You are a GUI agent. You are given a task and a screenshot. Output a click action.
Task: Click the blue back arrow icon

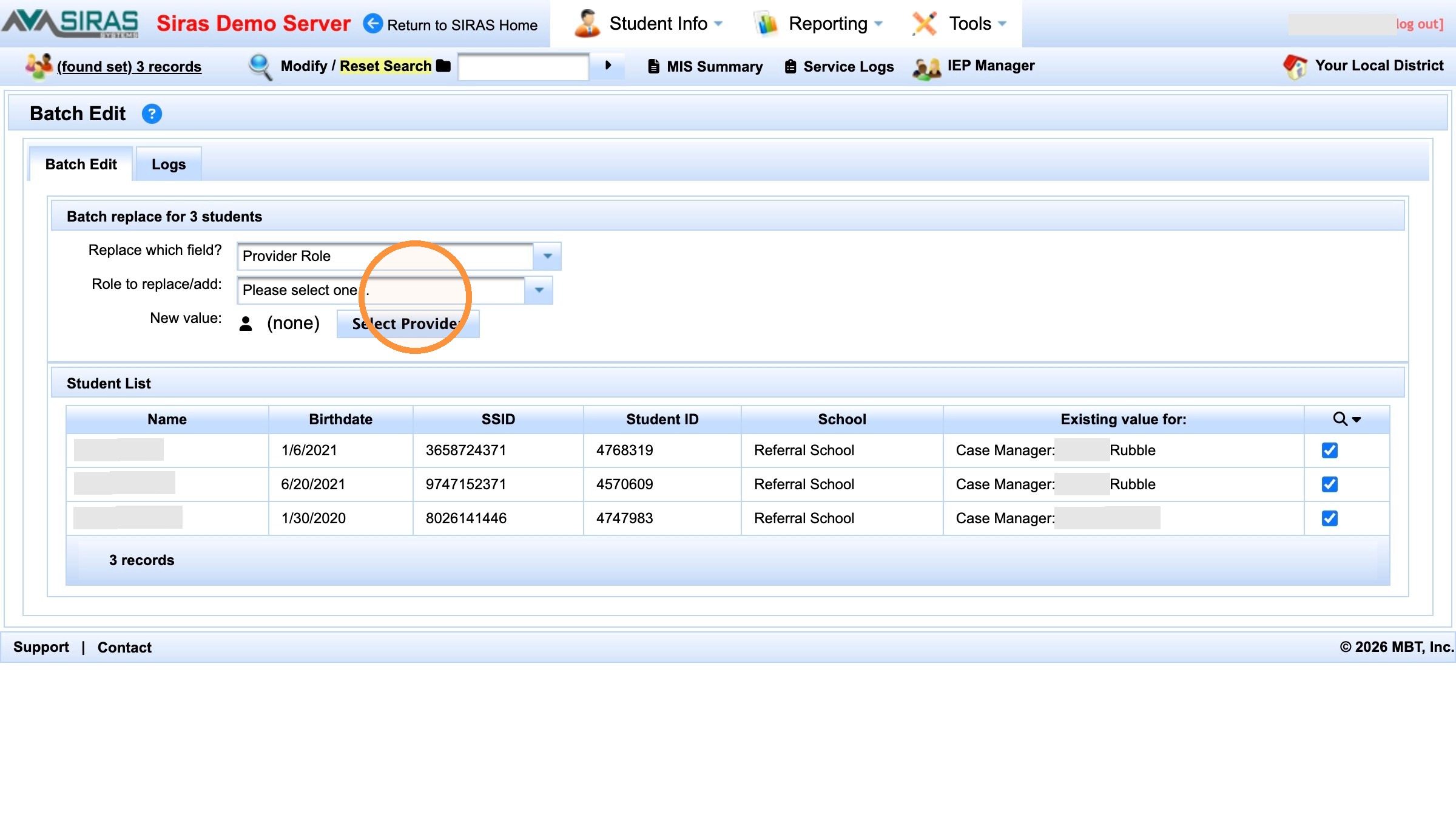tap(372, 24)
